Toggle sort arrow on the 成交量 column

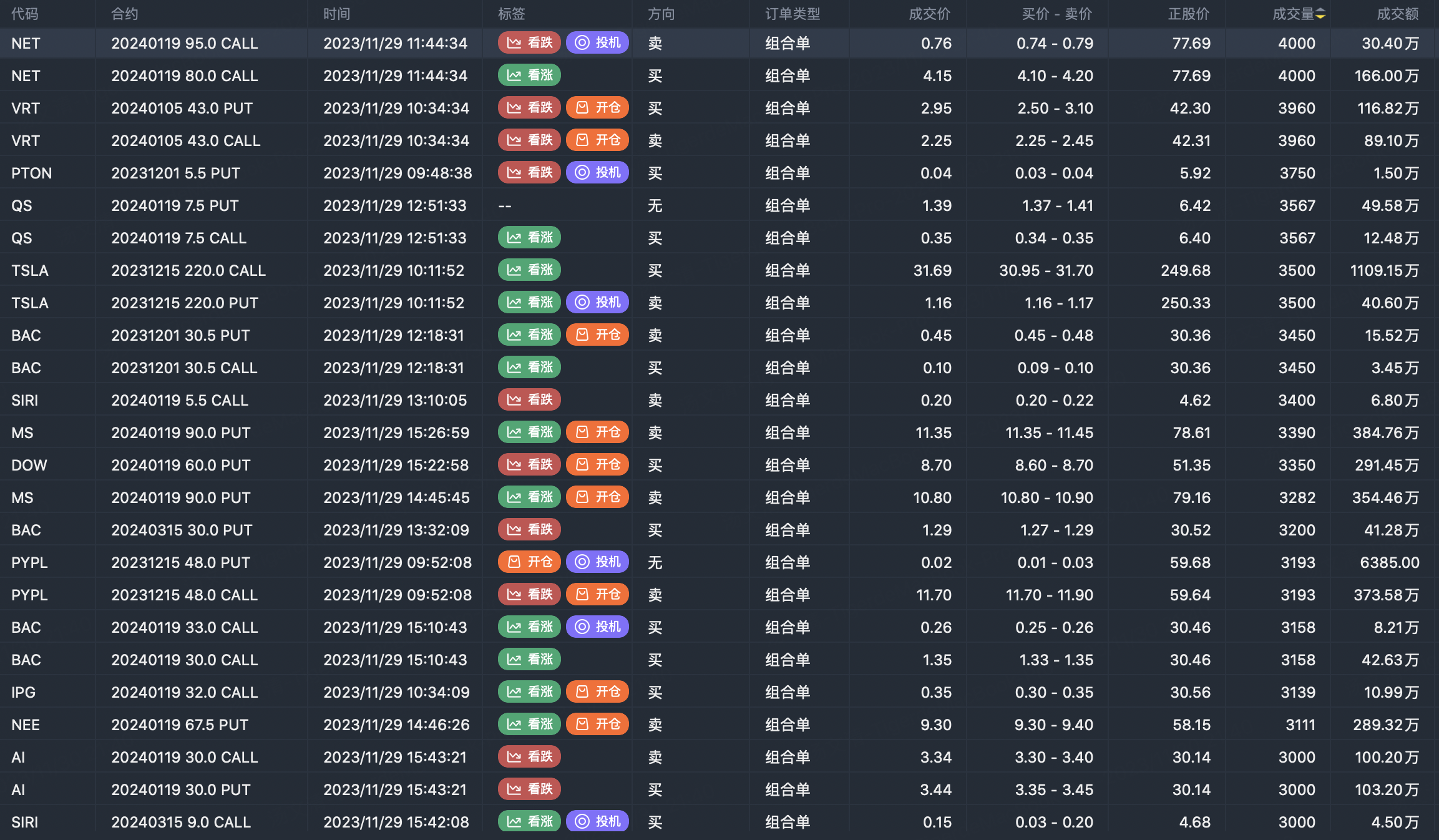point(1320,14)
